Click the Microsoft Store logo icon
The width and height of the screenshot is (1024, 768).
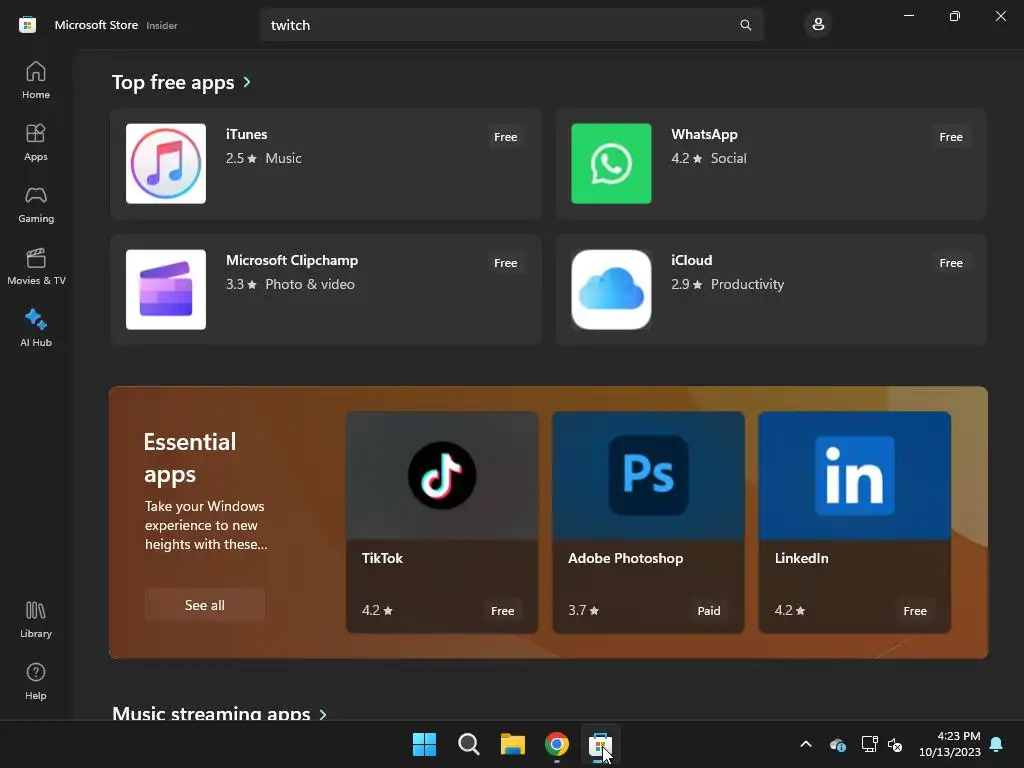click(27, 25)
